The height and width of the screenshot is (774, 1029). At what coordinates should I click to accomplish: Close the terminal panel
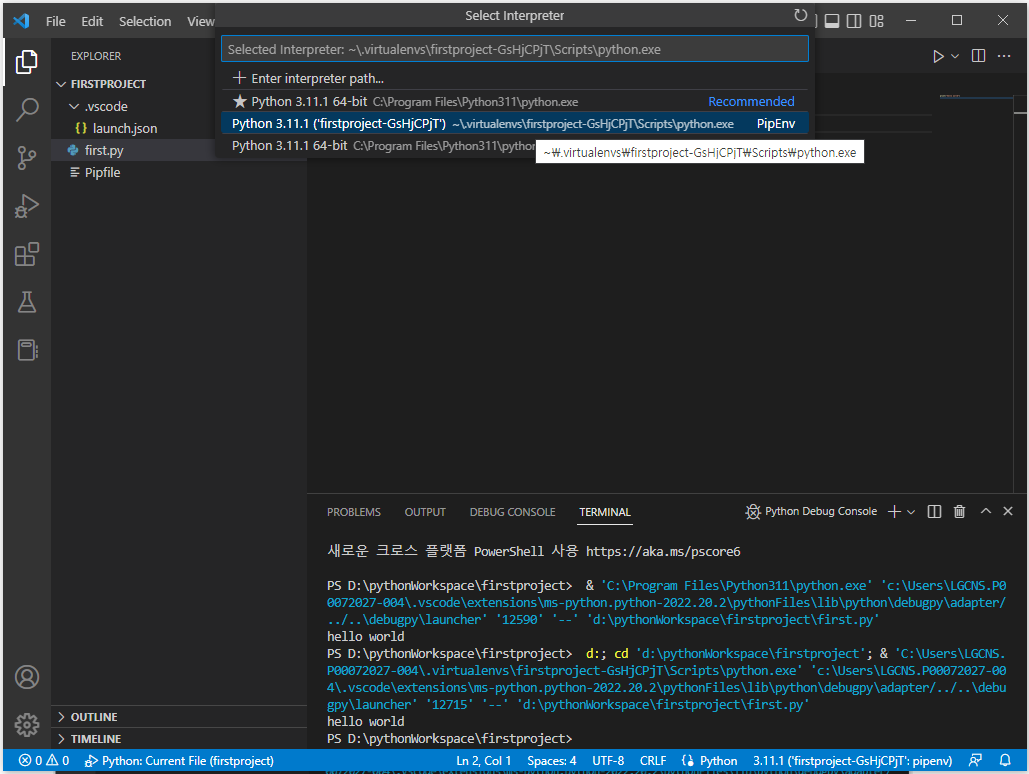click(x=1008, y=511)
